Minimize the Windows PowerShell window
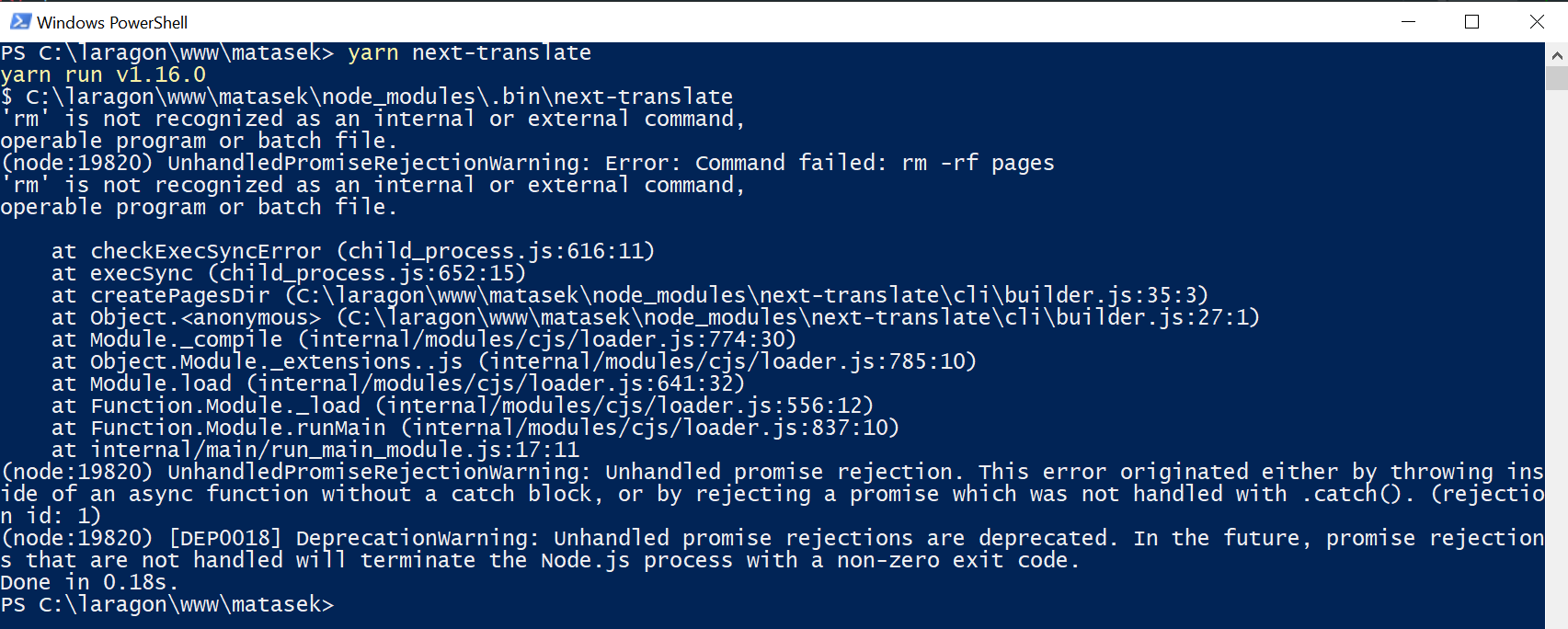Screen dimensions: 1568x629 (x=1408, y=21)
